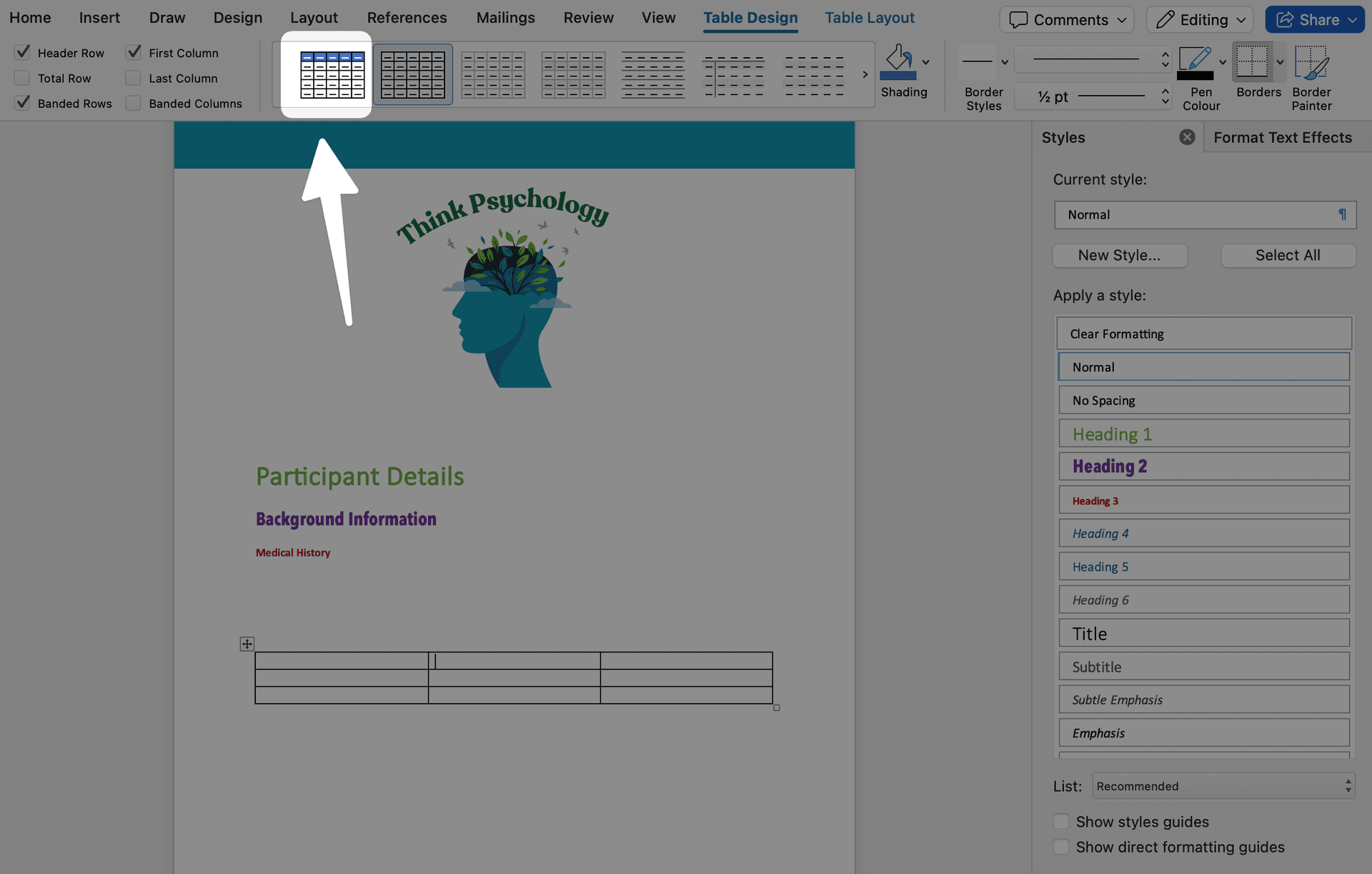This screenshot has height=874, width=1372.
Task: Click the Select All button
Action: tap(1287, 255)
